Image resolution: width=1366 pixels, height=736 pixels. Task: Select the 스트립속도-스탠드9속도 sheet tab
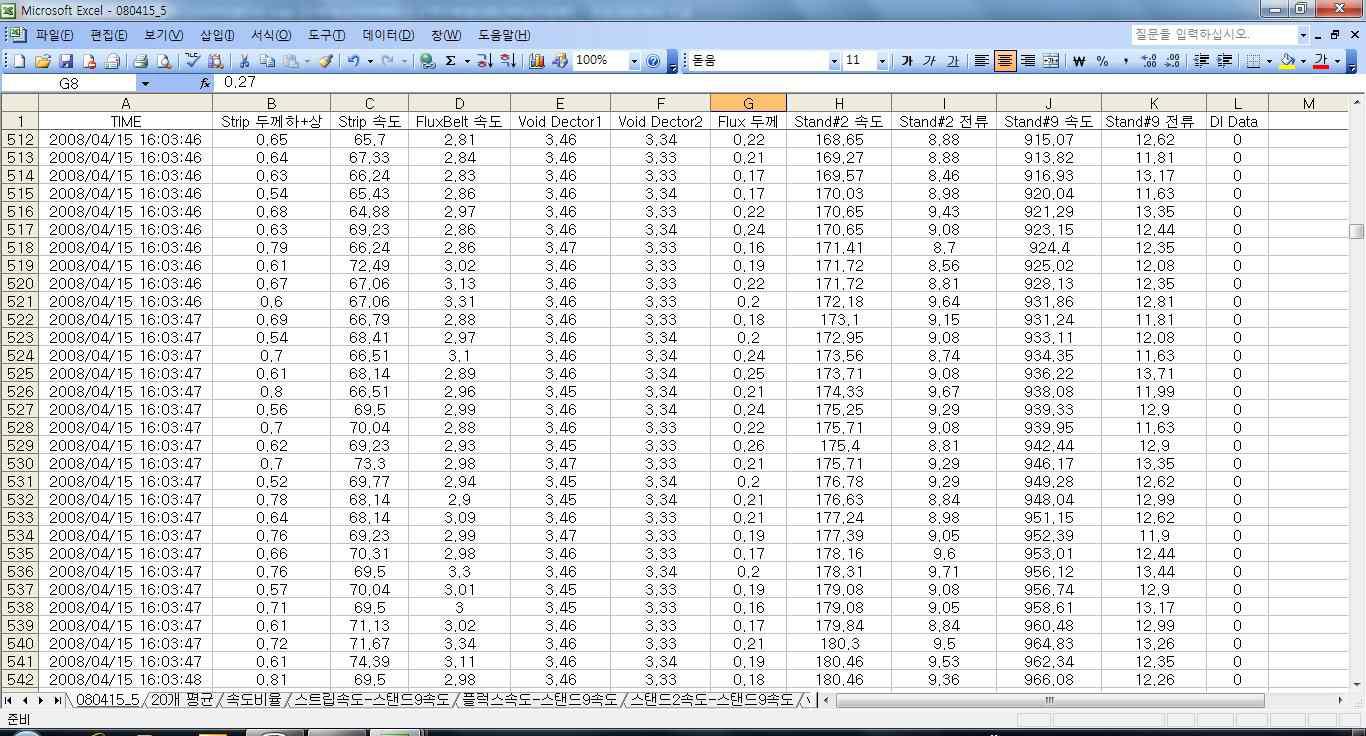point(371,700)
